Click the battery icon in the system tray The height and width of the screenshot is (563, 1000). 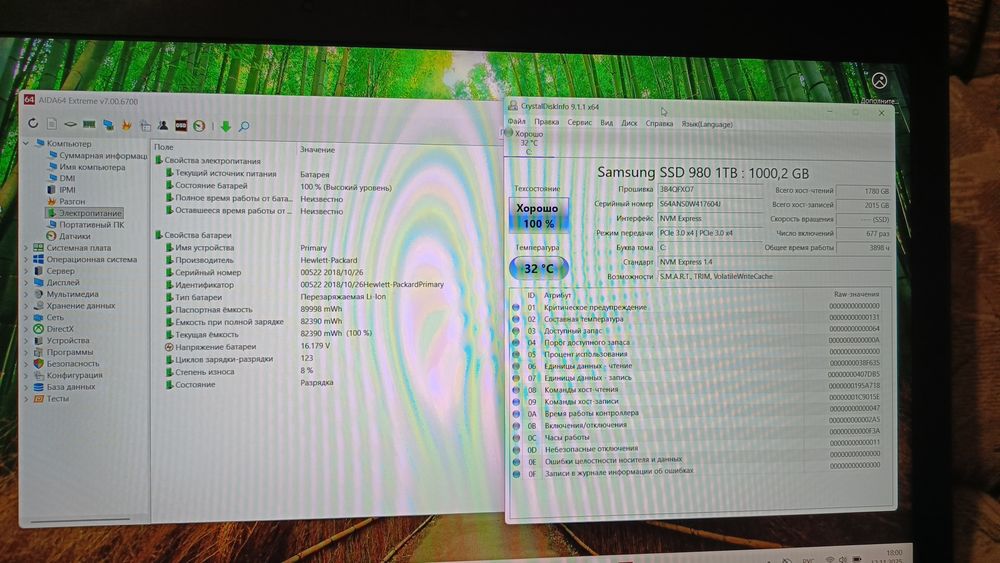coord(857,559)
